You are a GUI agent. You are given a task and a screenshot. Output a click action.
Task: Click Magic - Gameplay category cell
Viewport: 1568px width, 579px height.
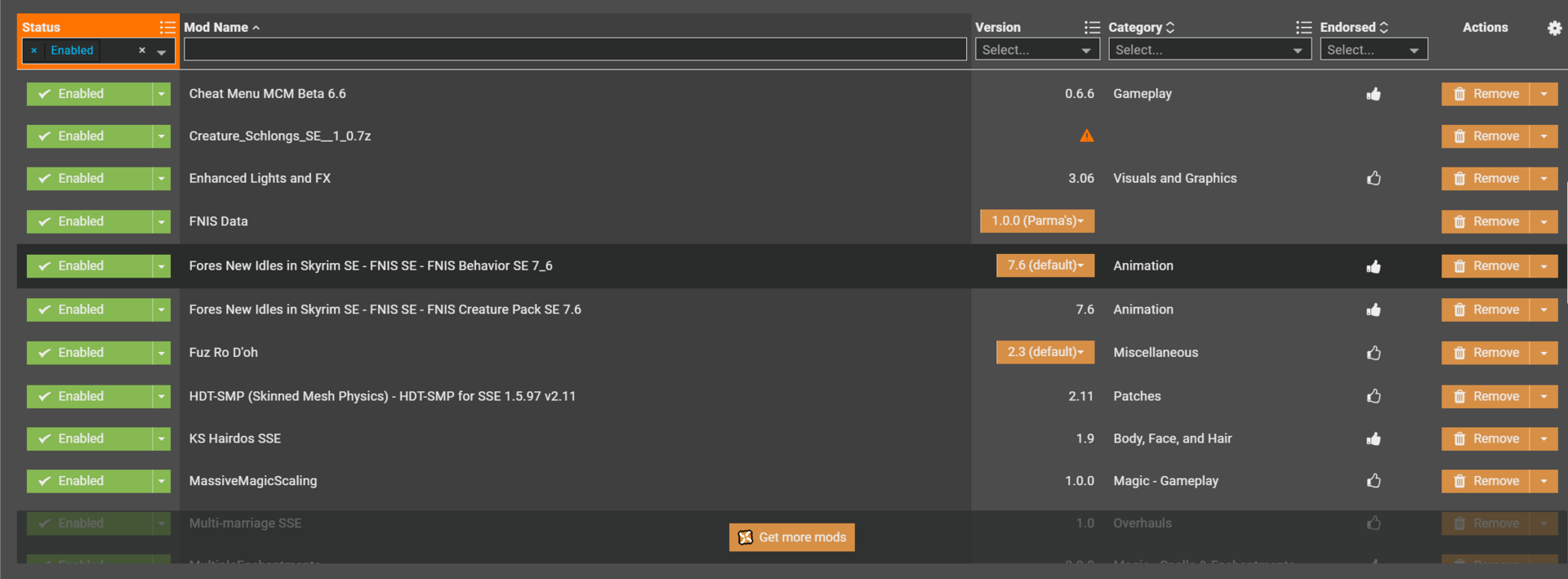pyautogui.click(x=1165, y=481)
